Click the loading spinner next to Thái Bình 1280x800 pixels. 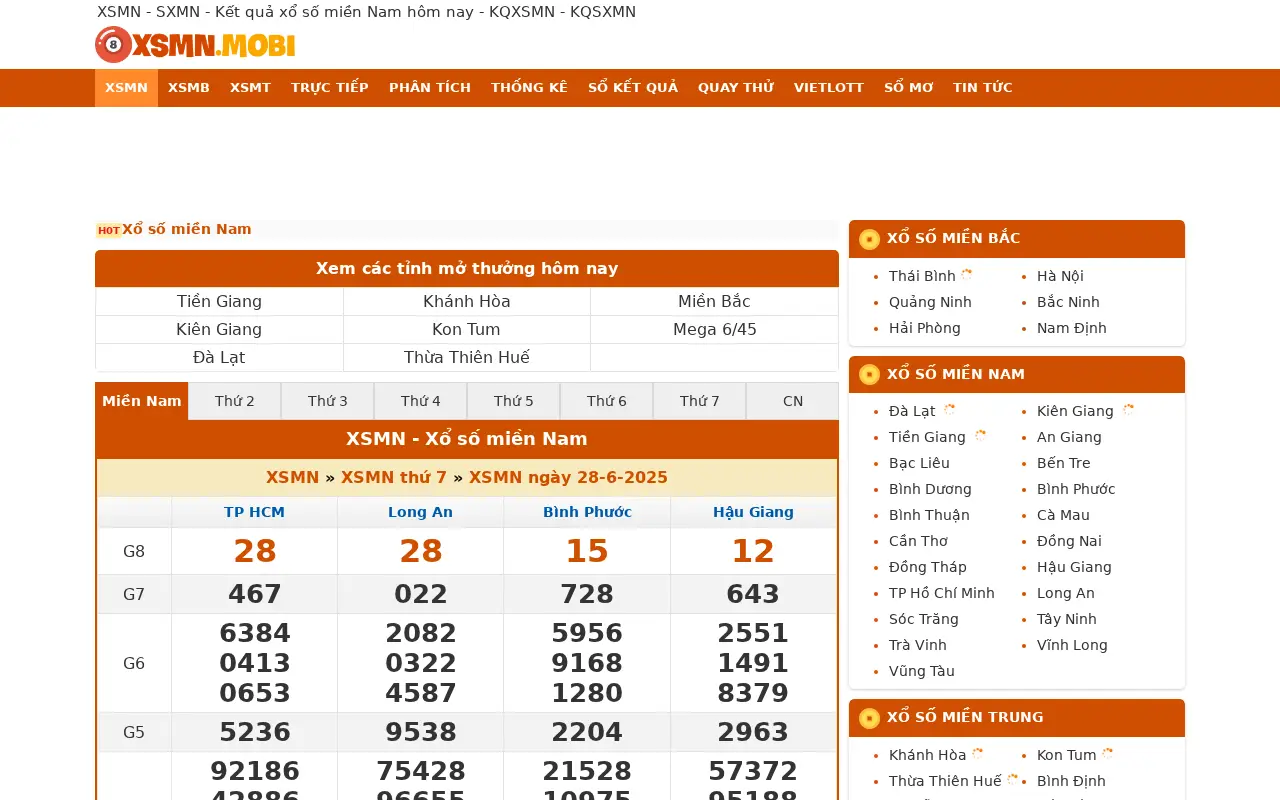pos(967,275)
